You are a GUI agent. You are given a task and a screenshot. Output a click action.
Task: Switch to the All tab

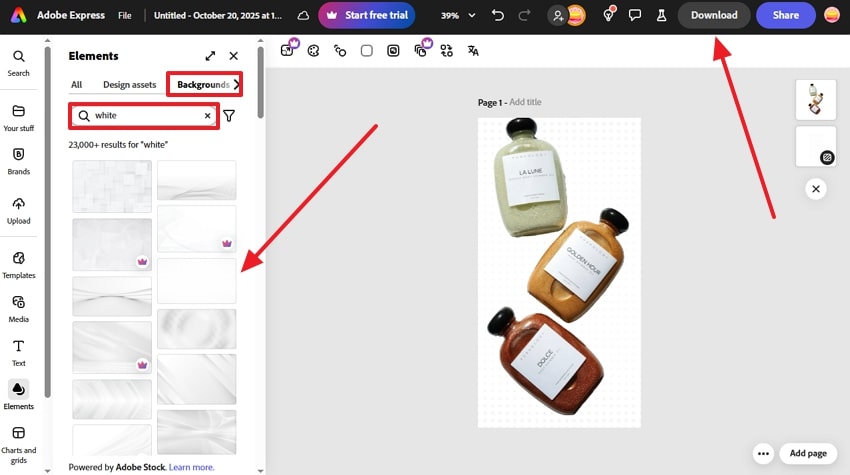76,85
